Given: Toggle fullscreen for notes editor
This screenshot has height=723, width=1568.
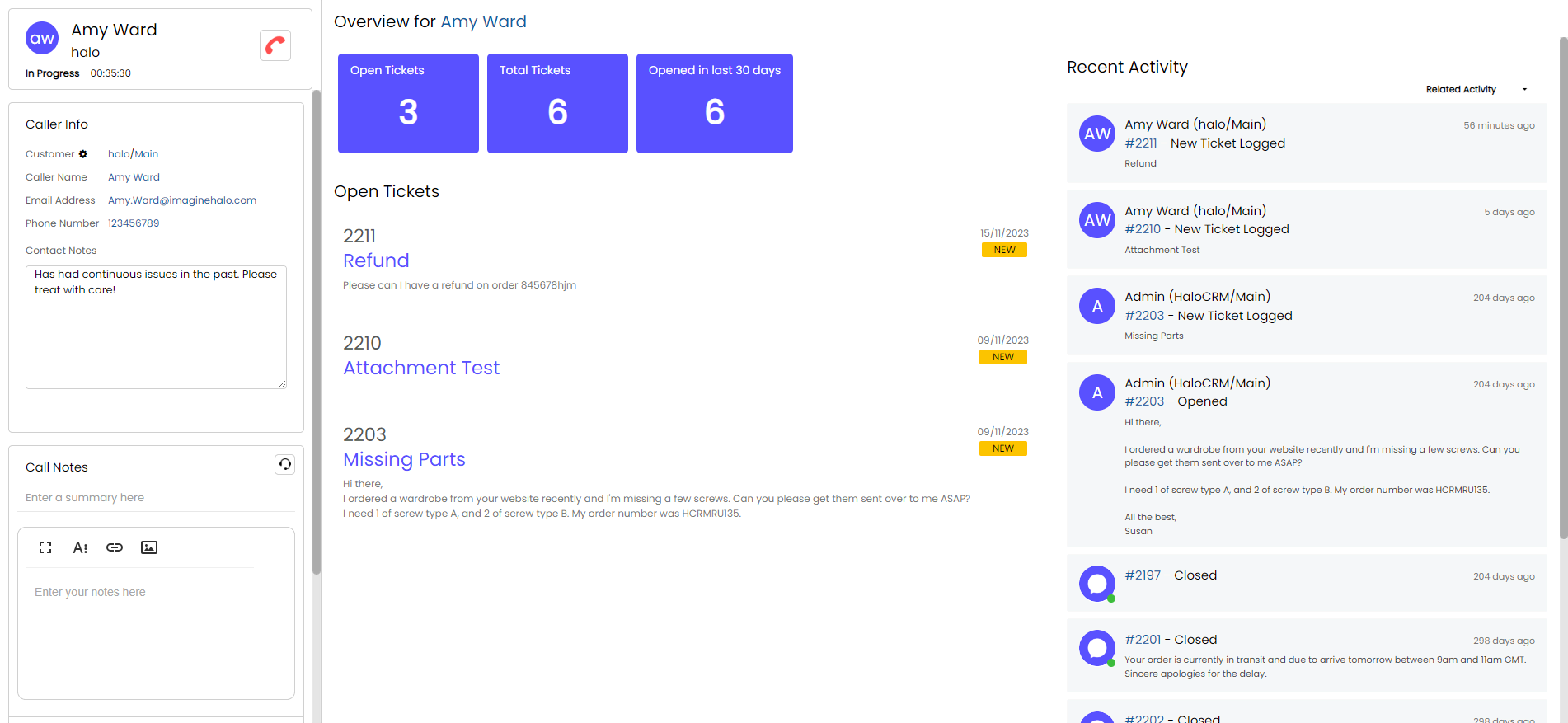Looking at the screenshot, I should [45, 547].
